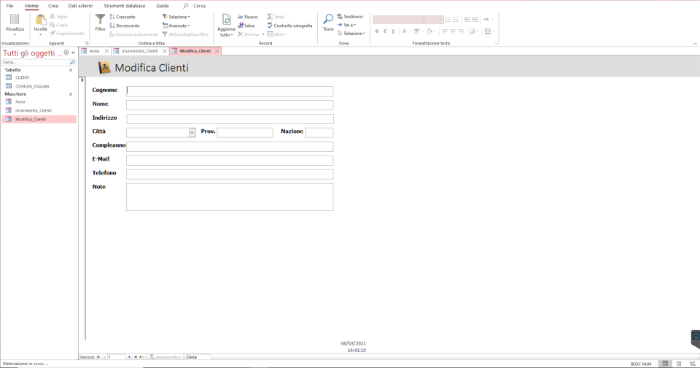Switch to Strumenti database tab
This screenshot has height=368, width=700.
tap(125, 6)
